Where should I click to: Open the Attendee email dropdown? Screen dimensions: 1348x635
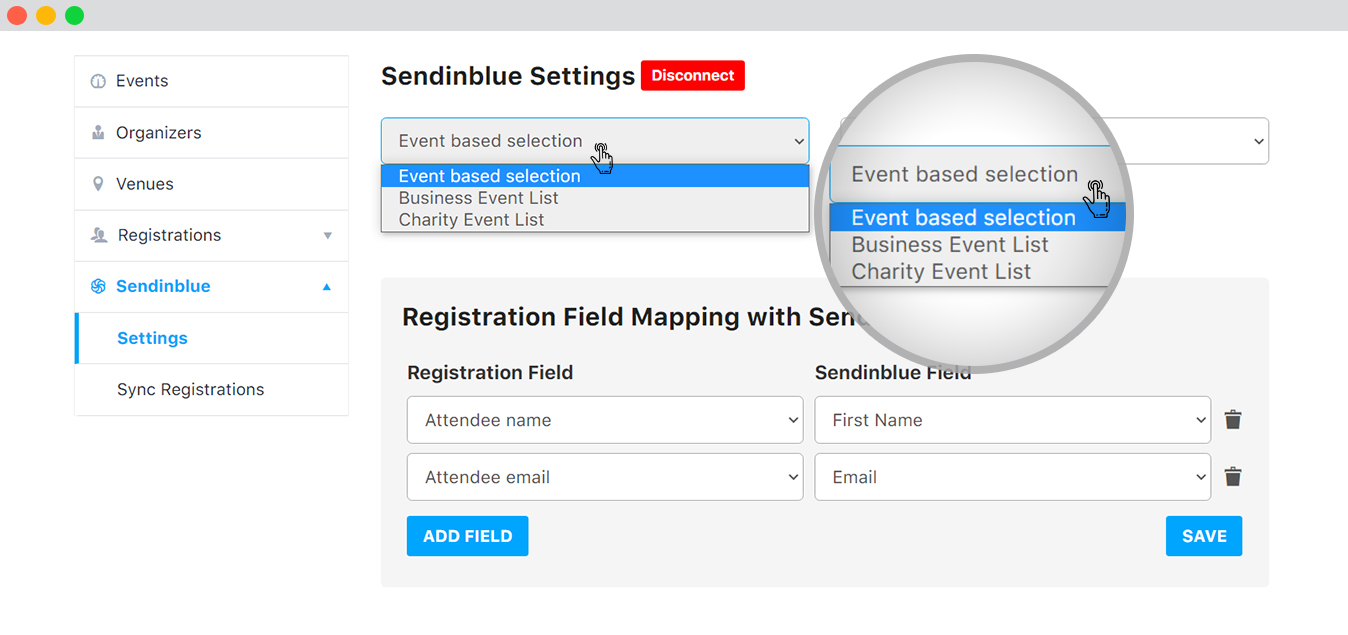605,477
